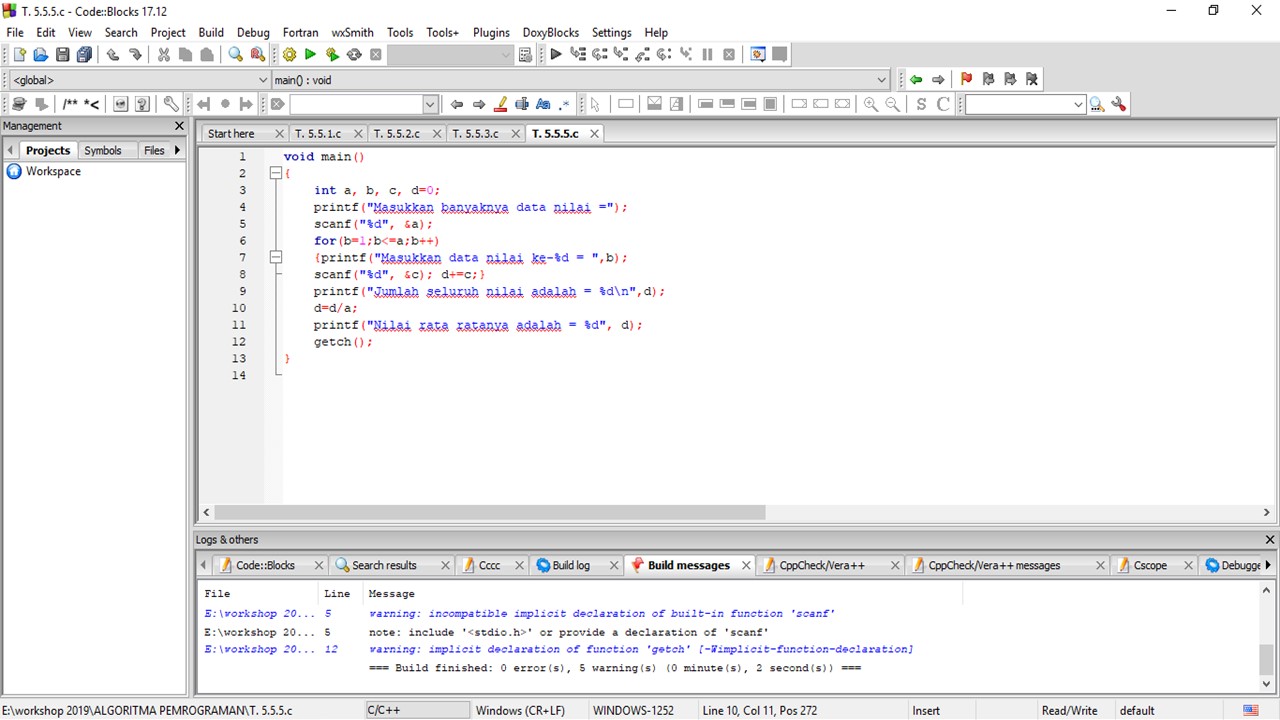Click the Build gear icon
This screenshot has width=1280, height=720.
click(x=289, y=55)
